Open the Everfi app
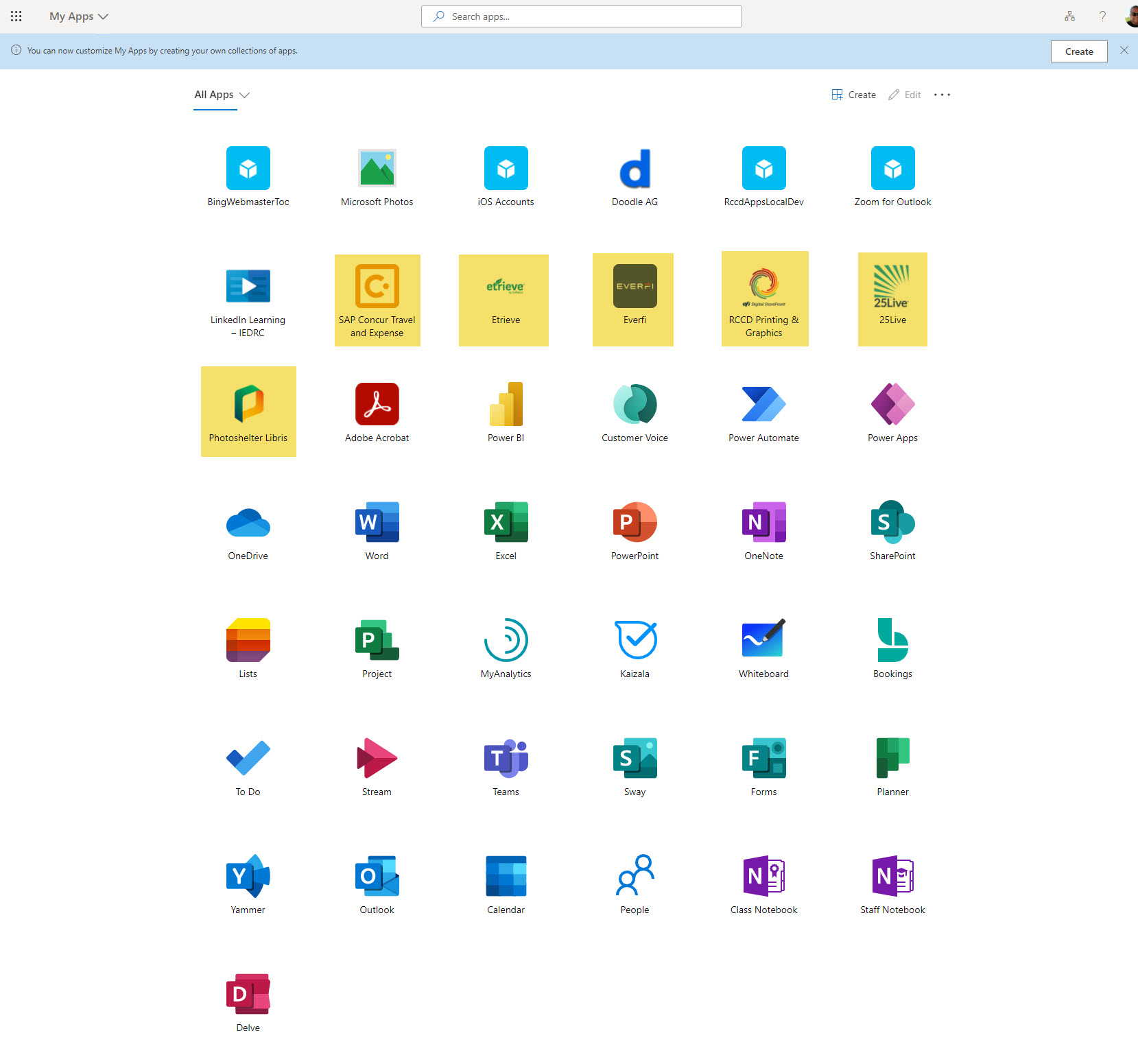This screenshot has width=1138, height=1064. pyautogui.click(x=633, y=300)
